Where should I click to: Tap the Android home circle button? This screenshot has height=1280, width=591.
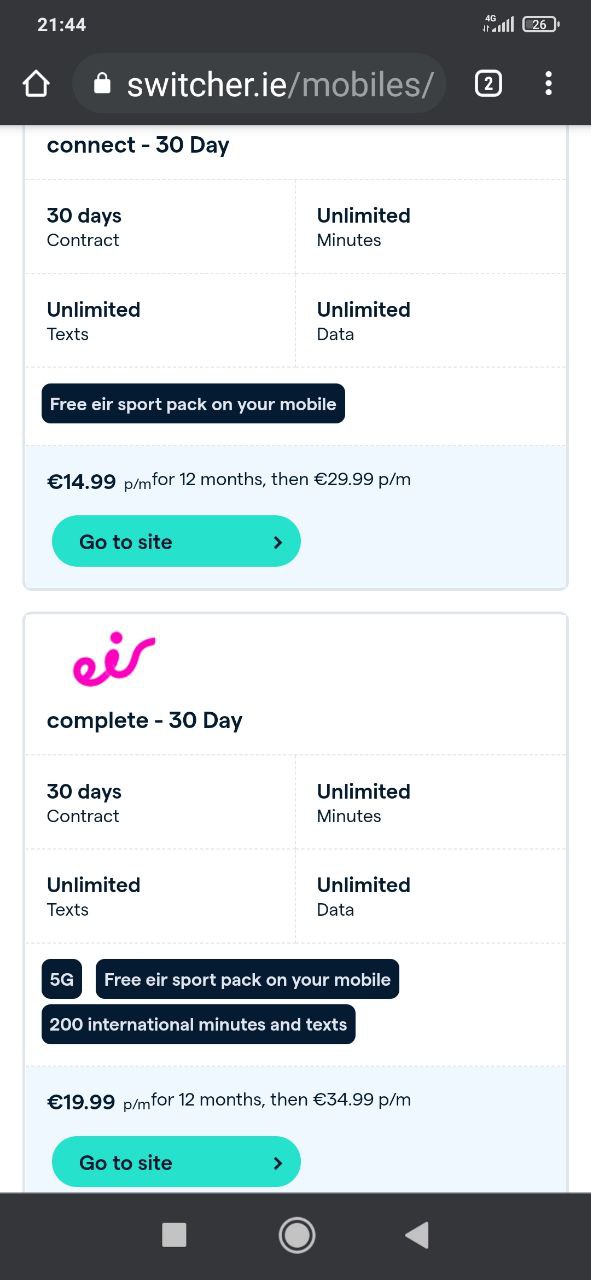coord(296,1236)
